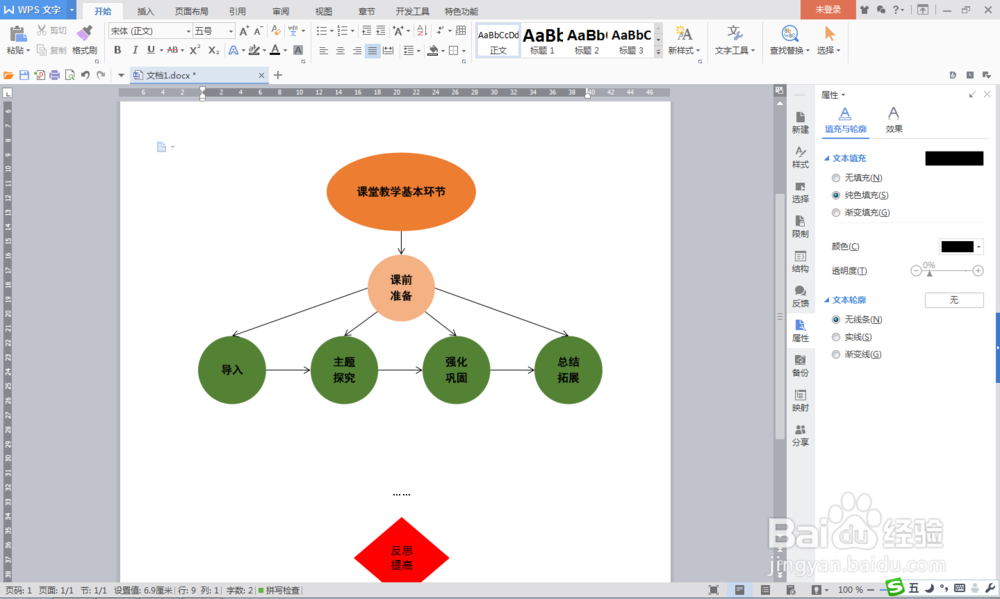Open the 反馈 (Feedback) side panel icon

pos(800,296)
